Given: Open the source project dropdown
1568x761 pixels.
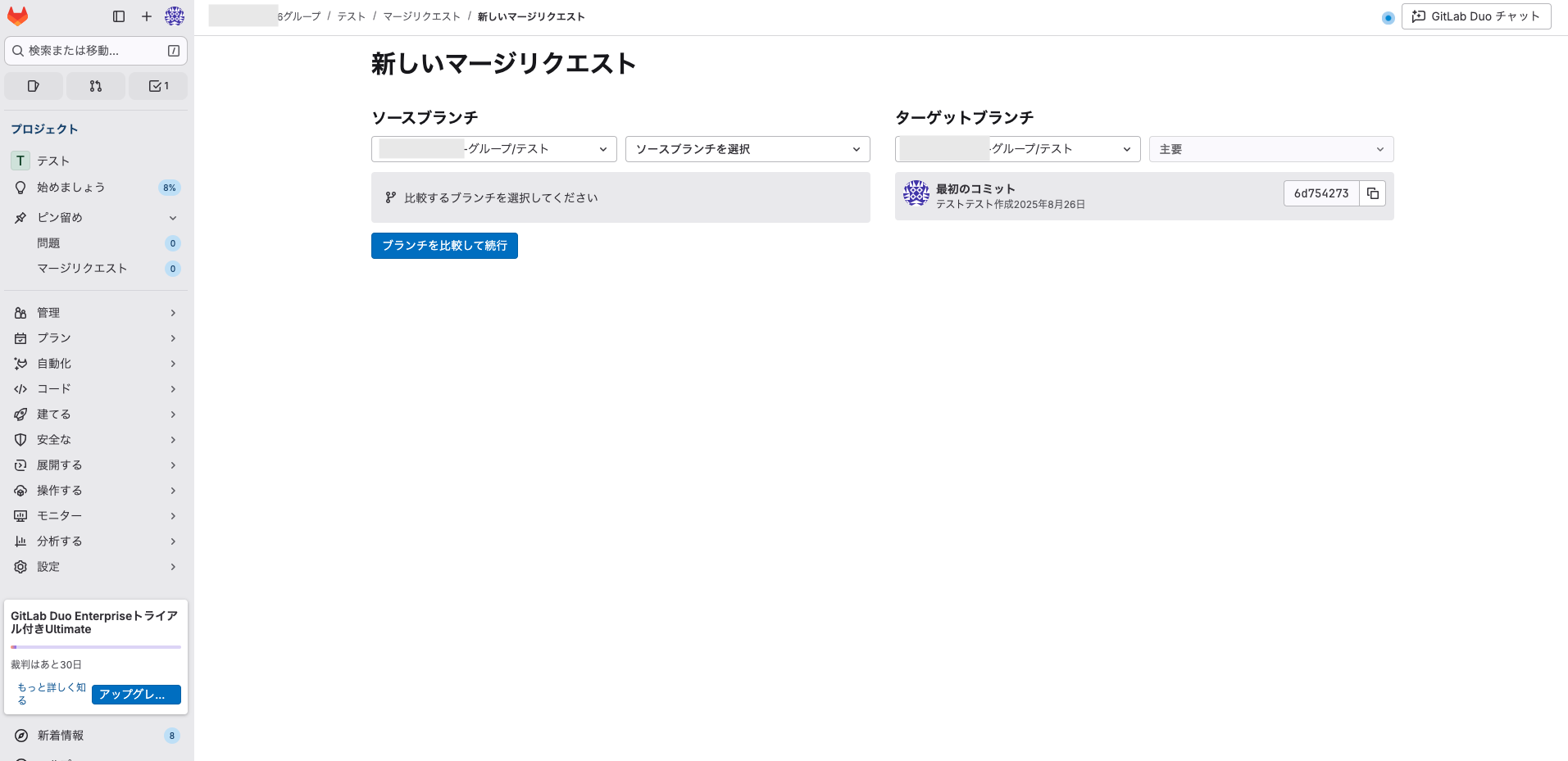Looking at the screenshot, I should pyautogui.click(x=494, y=149).
